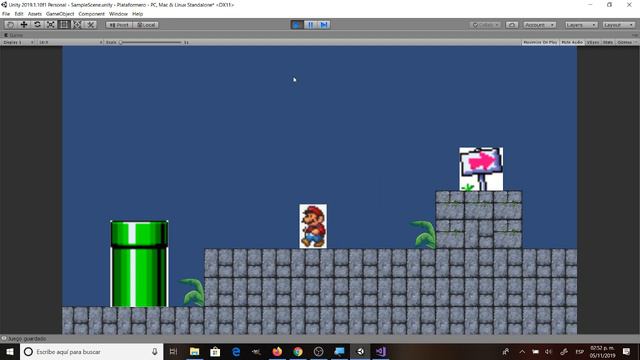Open the custom editor tools button
The image size is (640, 360).
90,25
